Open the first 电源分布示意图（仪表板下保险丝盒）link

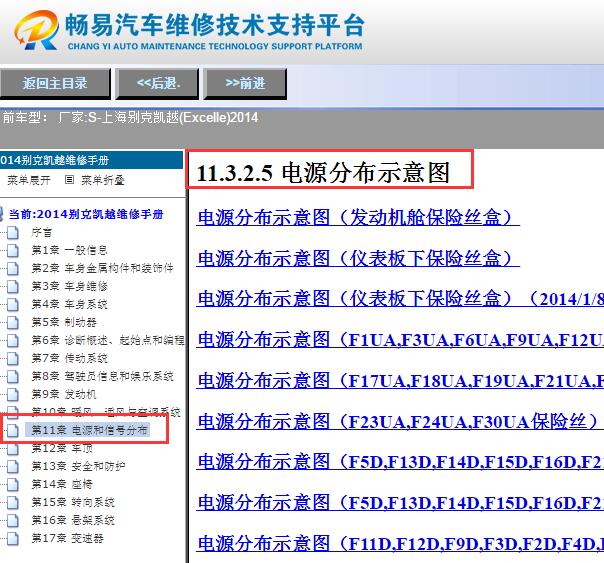click(358, 258)
